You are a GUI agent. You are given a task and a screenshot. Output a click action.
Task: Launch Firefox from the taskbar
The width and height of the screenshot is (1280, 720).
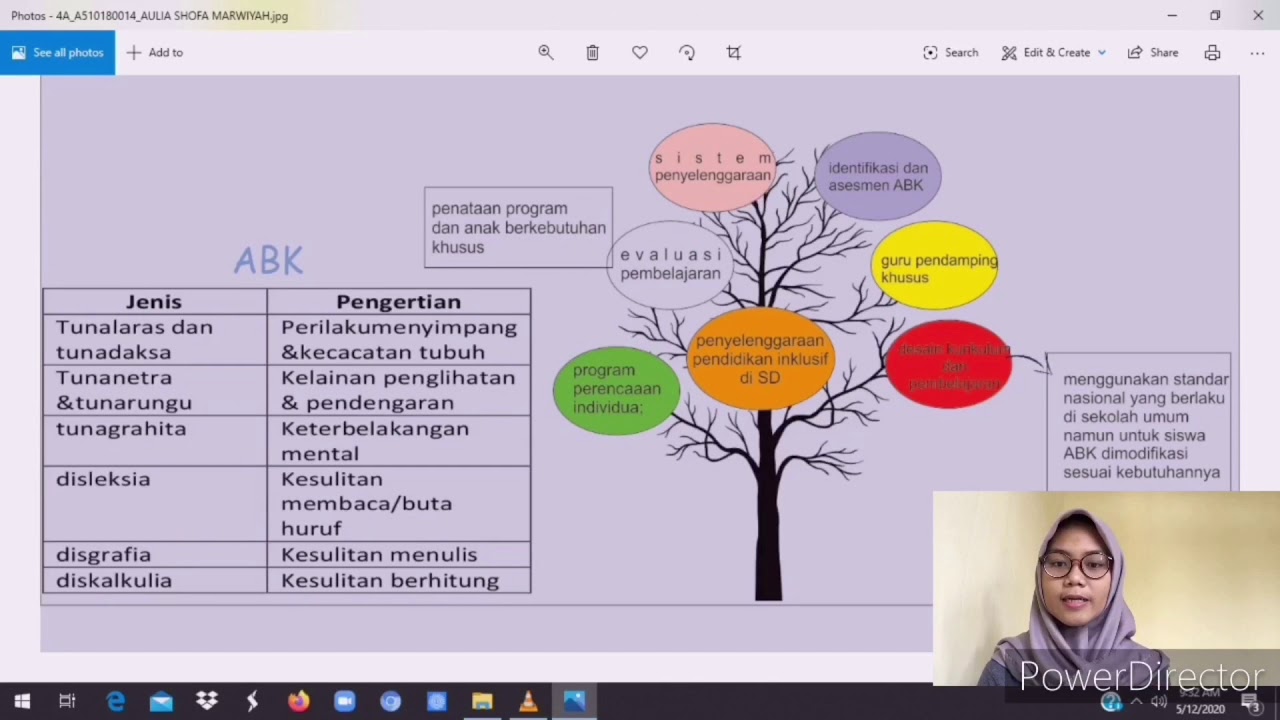[x=298, y=702]
